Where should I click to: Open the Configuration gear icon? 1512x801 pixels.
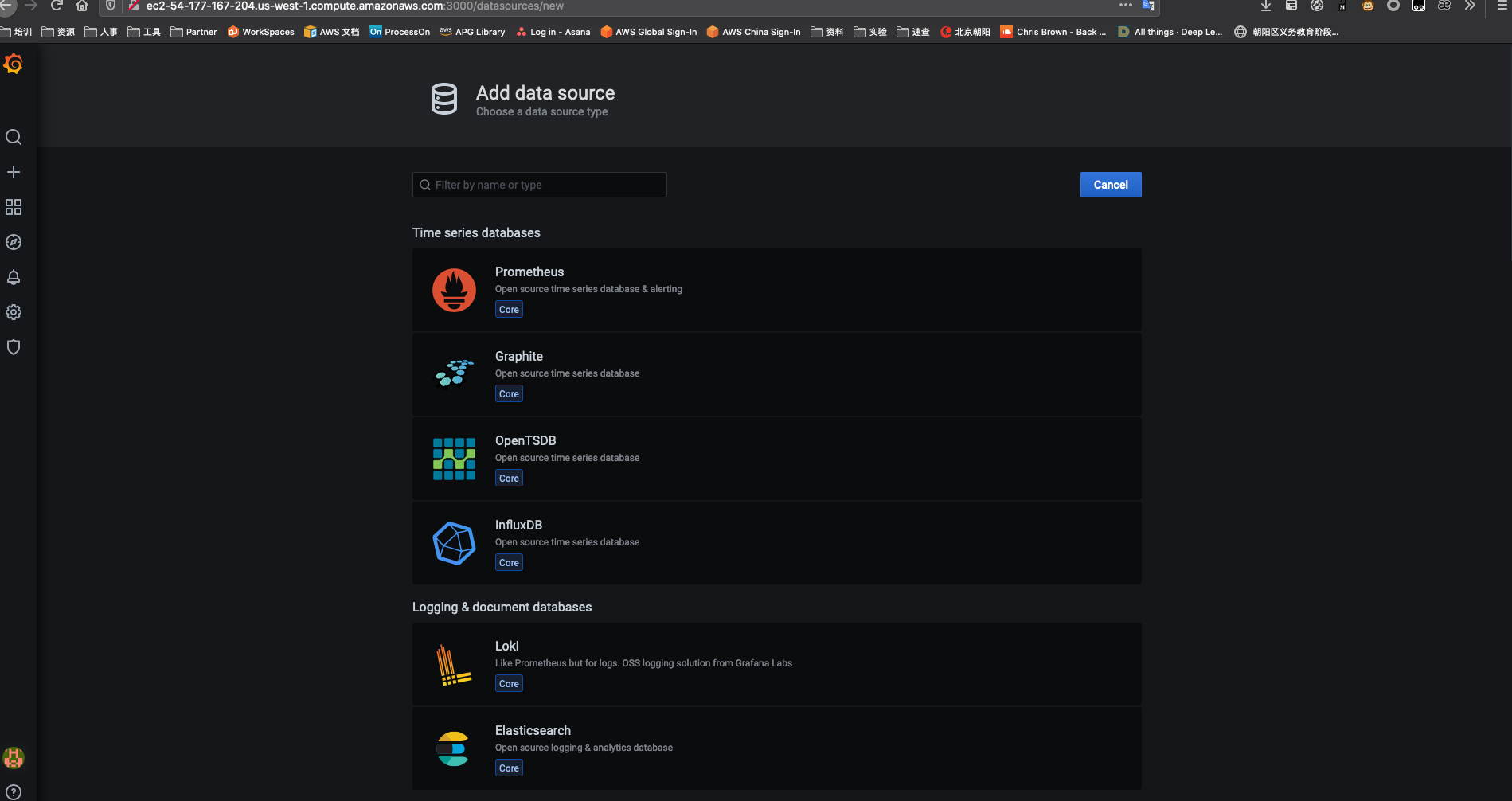[14, 312]
